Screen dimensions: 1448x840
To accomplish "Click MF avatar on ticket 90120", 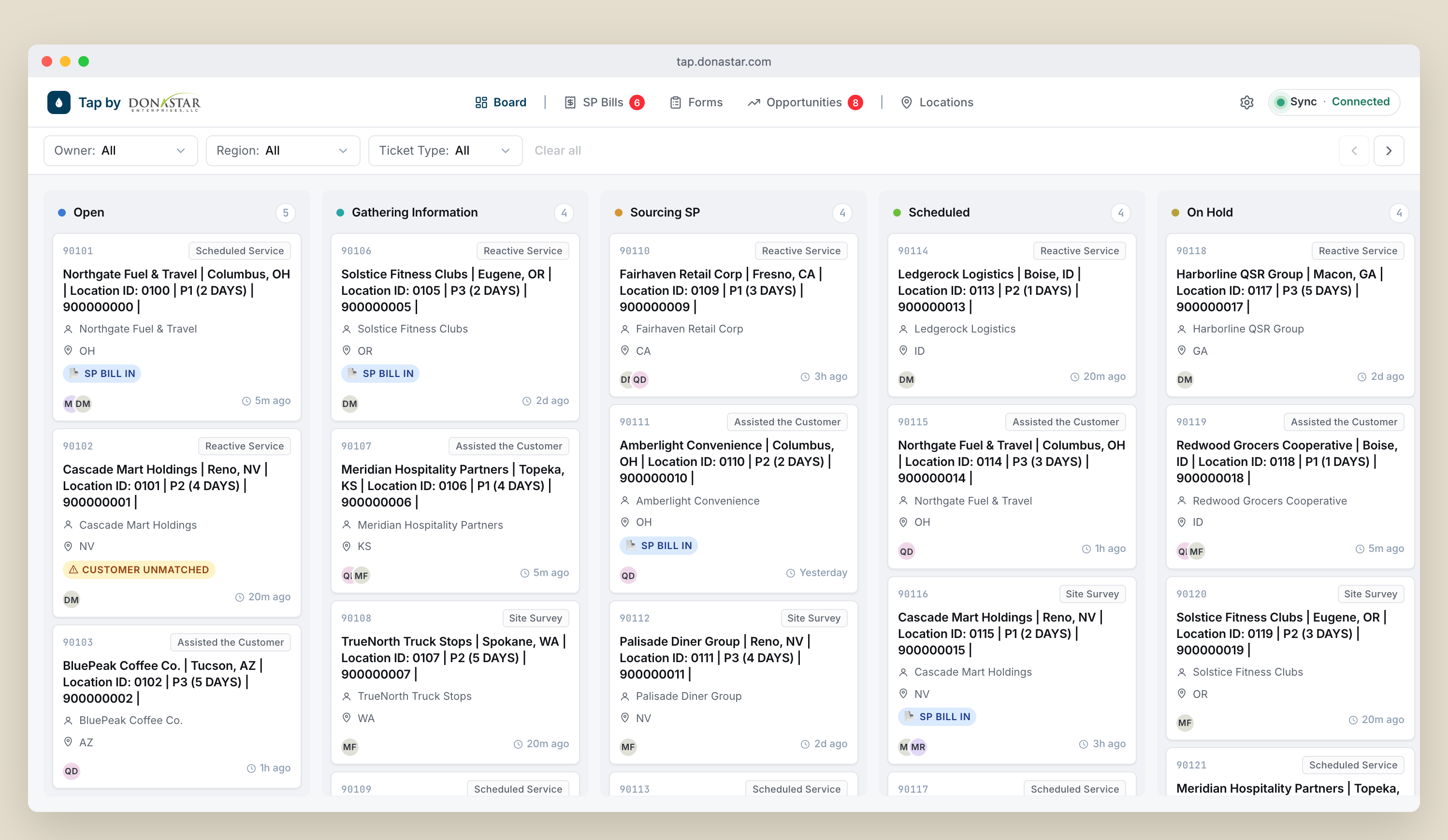I will tap(1185, 723).
